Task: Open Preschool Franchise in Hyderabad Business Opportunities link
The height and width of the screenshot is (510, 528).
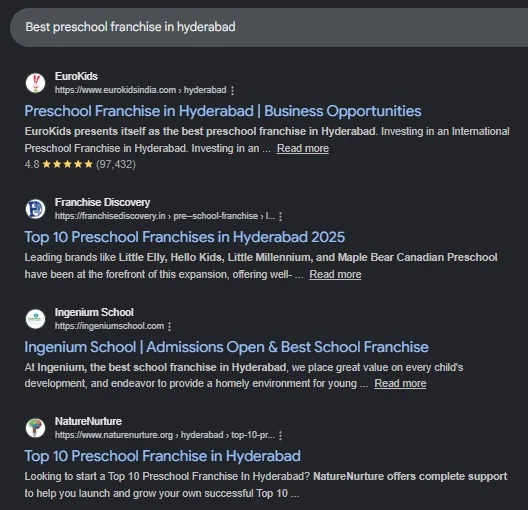Action: click(x=223, y=111)
